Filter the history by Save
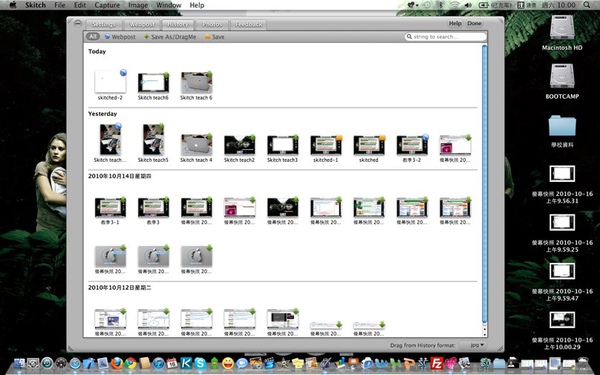600x375 pixels. coord(214,37)
